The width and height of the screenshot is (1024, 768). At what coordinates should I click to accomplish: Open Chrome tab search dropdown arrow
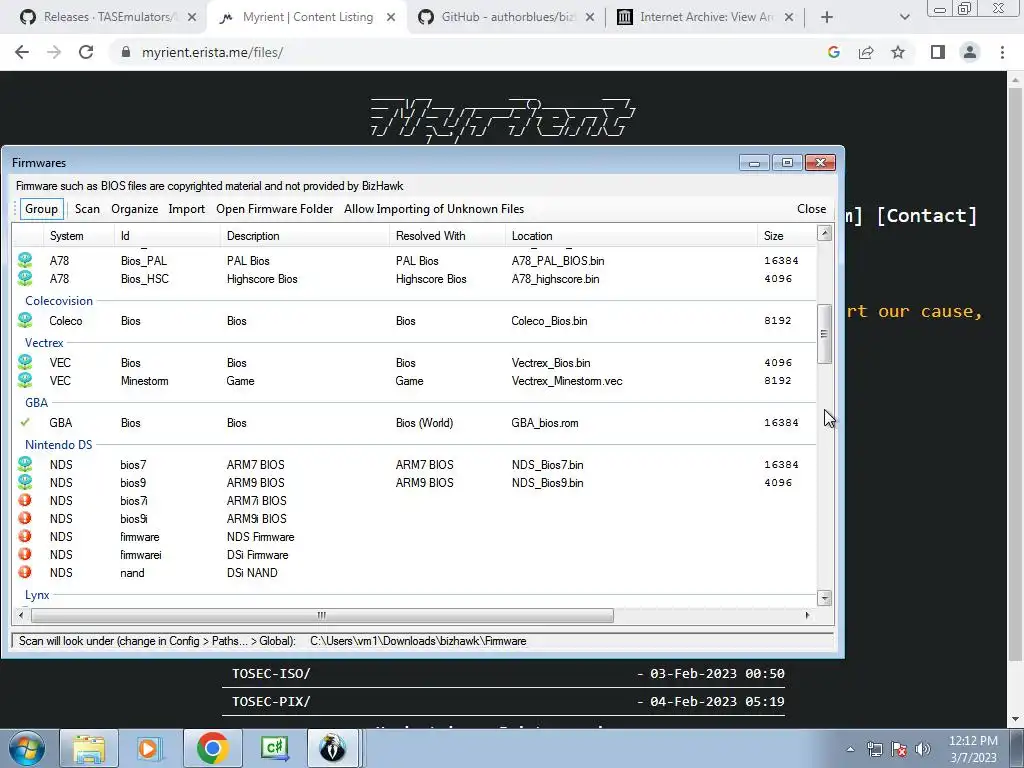pyautogui.click(x=904, y=17)
